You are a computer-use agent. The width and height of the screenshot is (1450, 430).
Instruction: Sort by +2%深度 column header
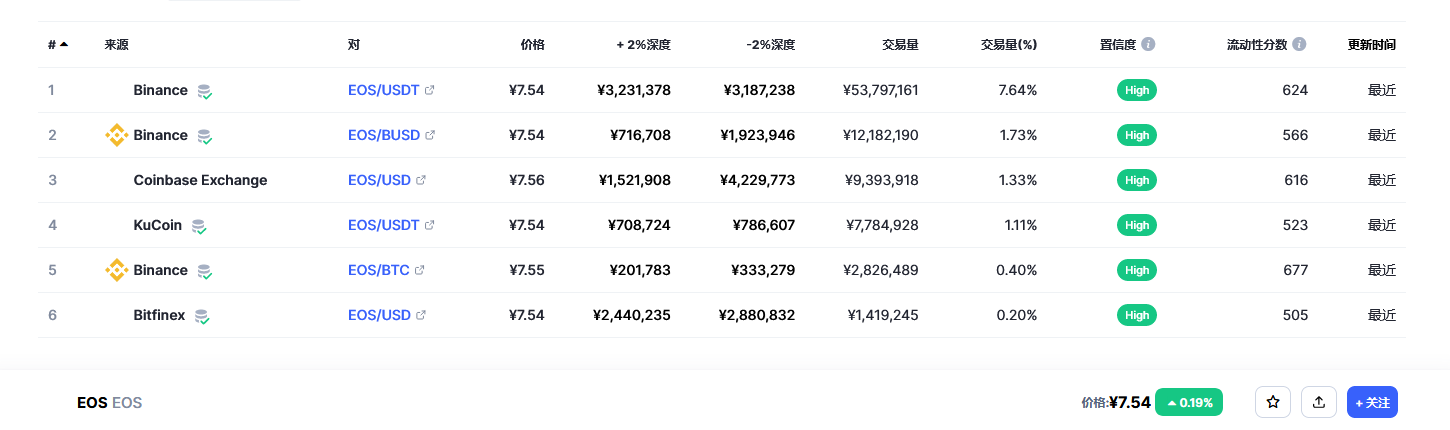643,45
